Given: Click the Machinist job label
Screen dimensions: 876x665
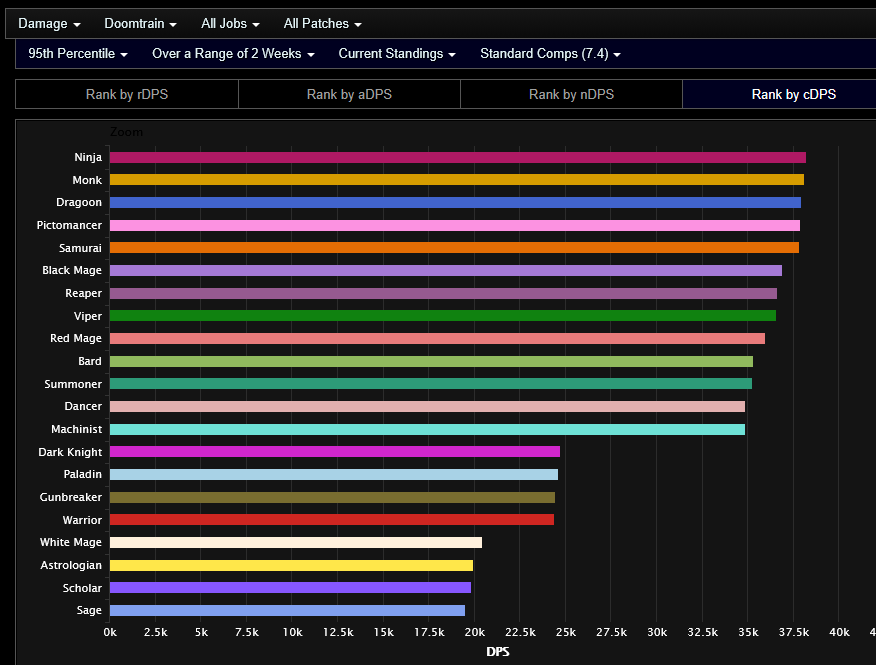Looking at the screenshot, I should (x=77, y=429).
